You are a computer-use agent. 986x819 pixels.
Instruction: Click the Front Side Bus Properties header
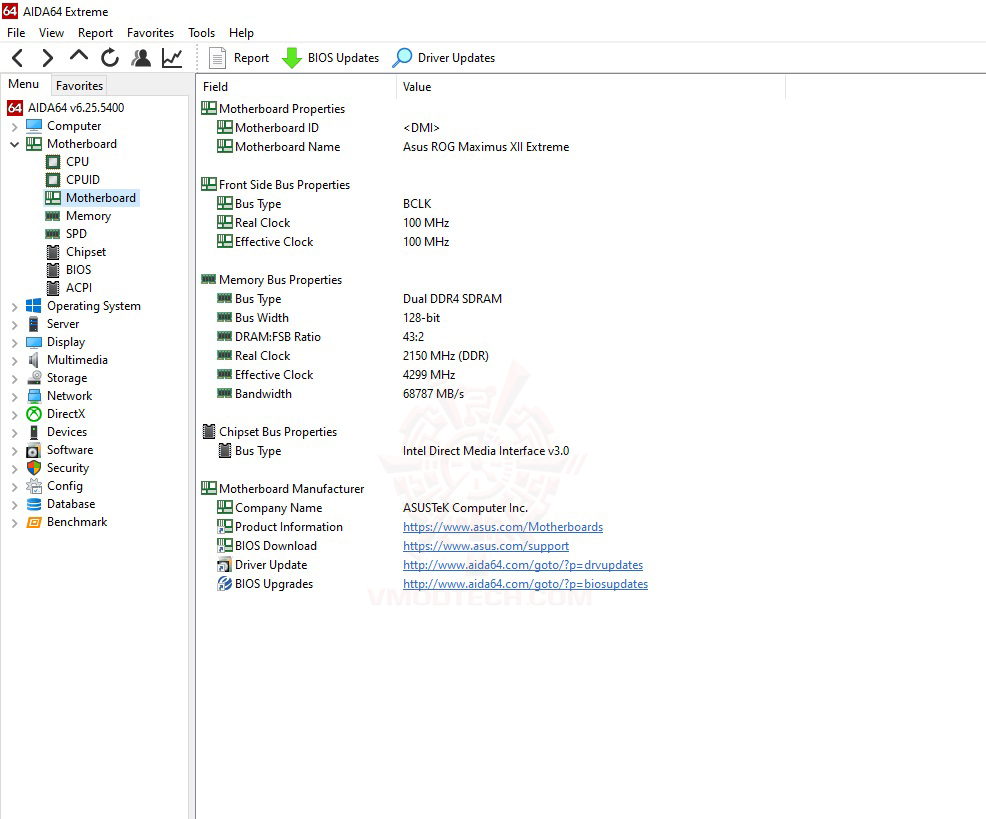pyautogui.click(x=275, y=185)
